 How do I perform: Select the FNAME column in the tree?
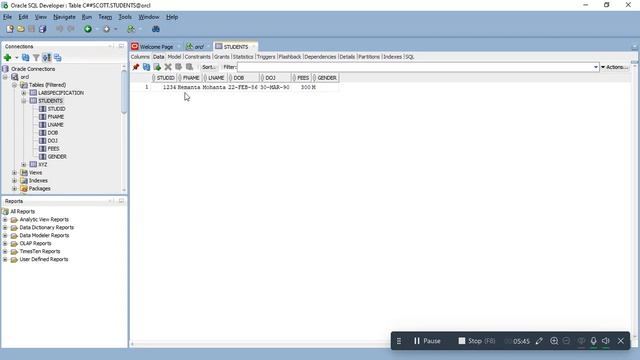[56, 117]
